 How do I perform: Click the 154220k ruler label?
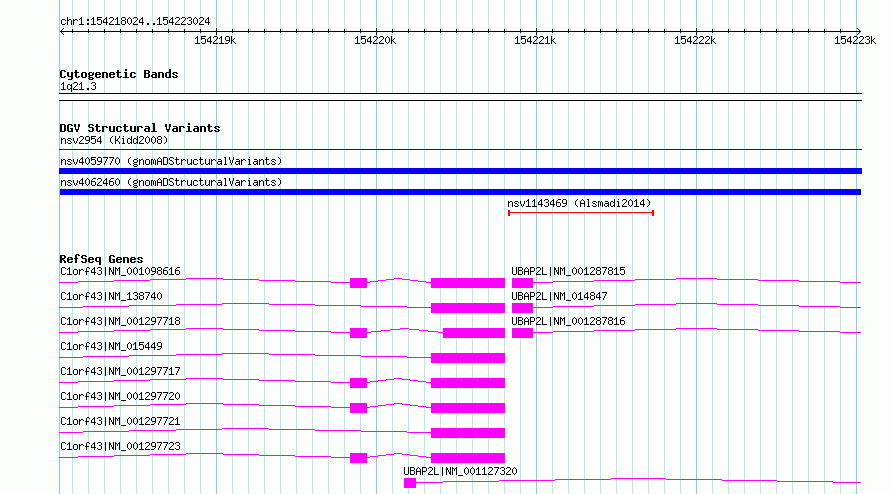tap(375, 40)
